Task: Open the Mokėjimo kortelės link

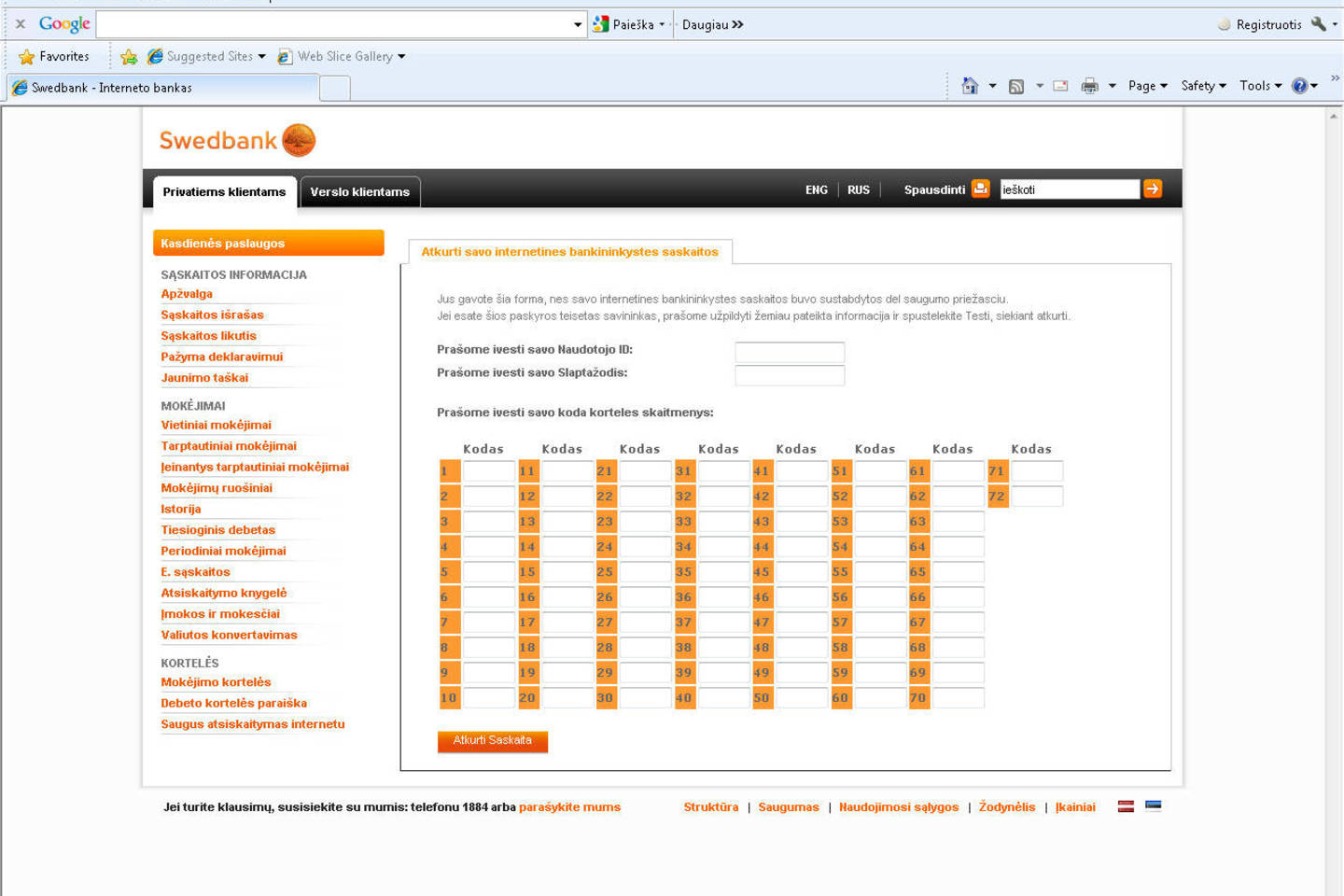Action: [216, 682]
